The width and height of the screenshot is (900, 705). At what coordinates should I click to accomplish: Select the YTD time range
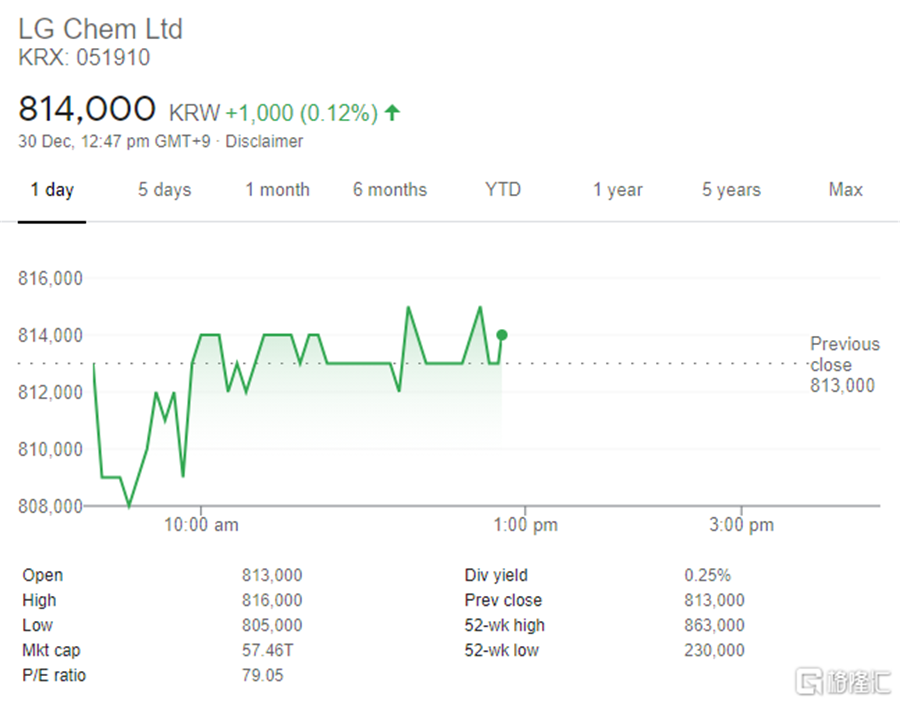[502, 190]
